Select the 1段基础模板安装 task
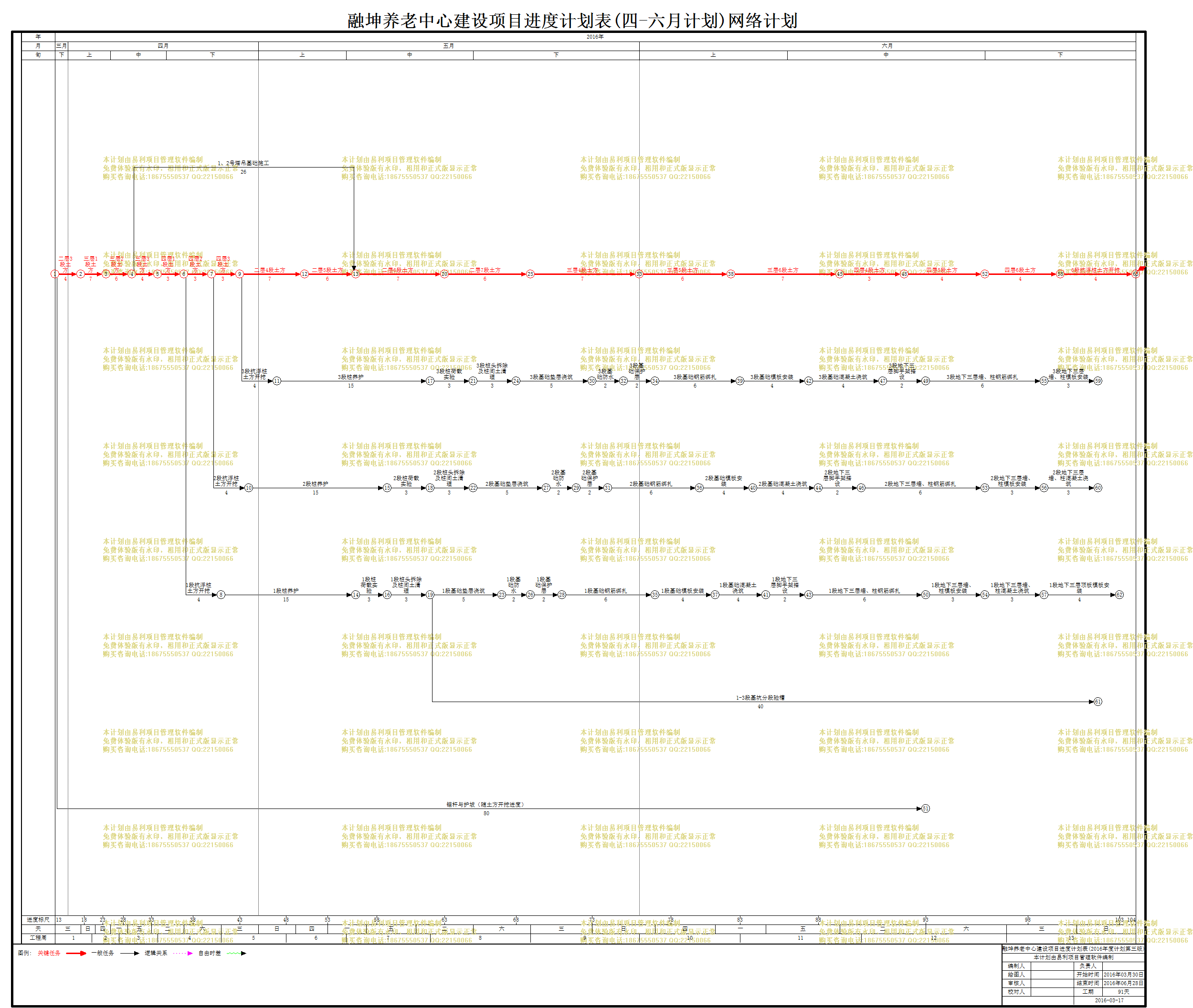 (x=683, y=591)
